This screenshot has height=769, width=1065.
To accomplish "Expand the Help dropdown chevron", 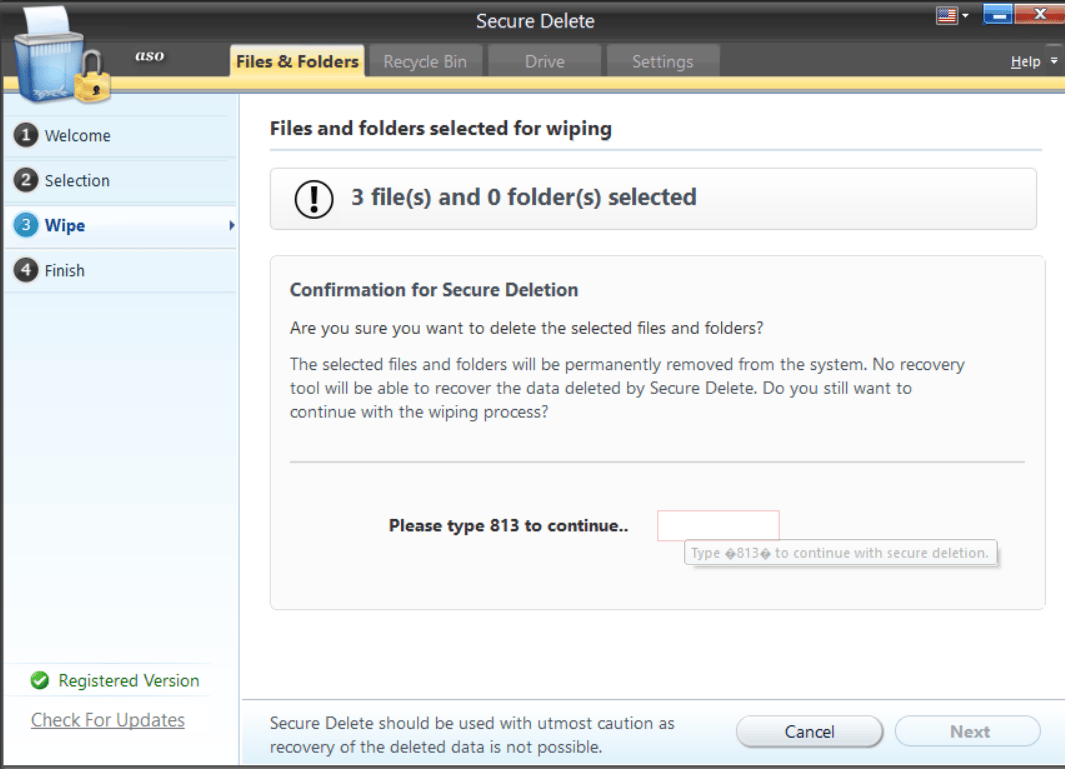I will (x=1052, y=61).
